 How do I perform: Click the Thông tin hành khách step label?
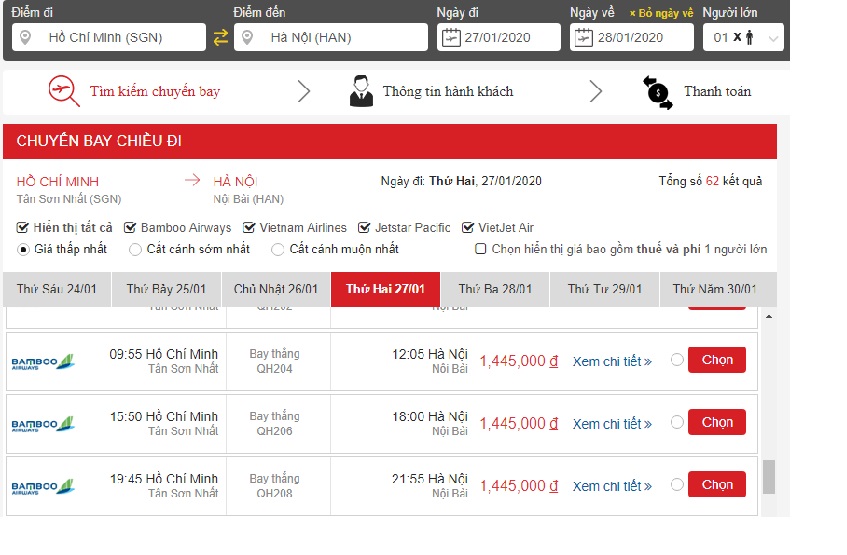pos(448,91)
